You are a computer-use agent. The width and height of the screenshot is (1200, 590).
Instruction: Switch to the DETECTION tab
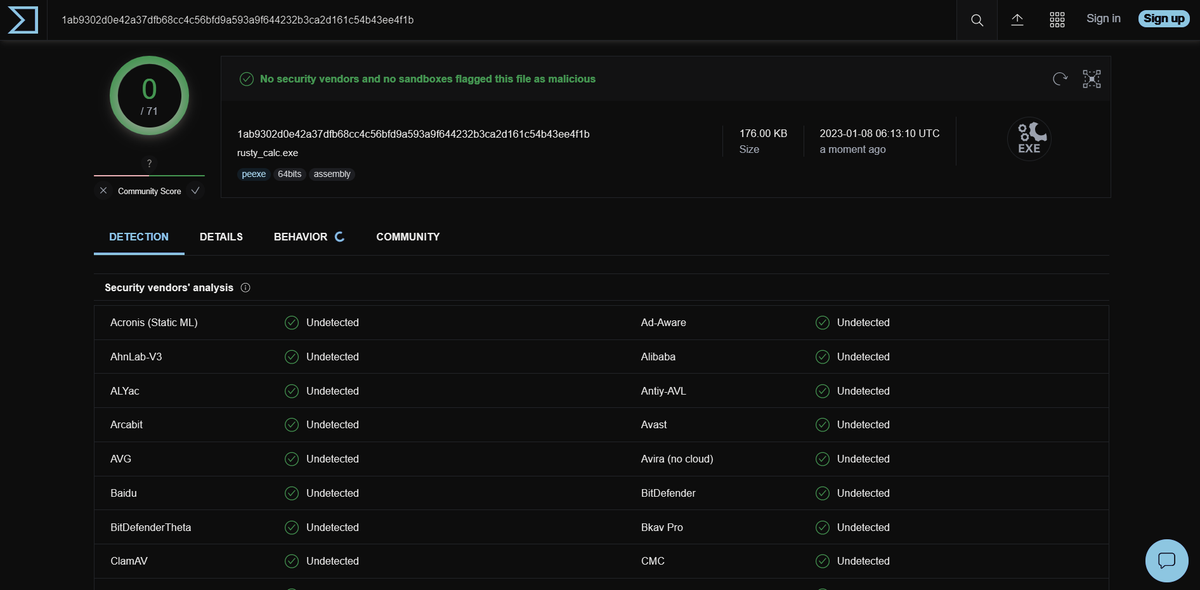click(139, 237)
